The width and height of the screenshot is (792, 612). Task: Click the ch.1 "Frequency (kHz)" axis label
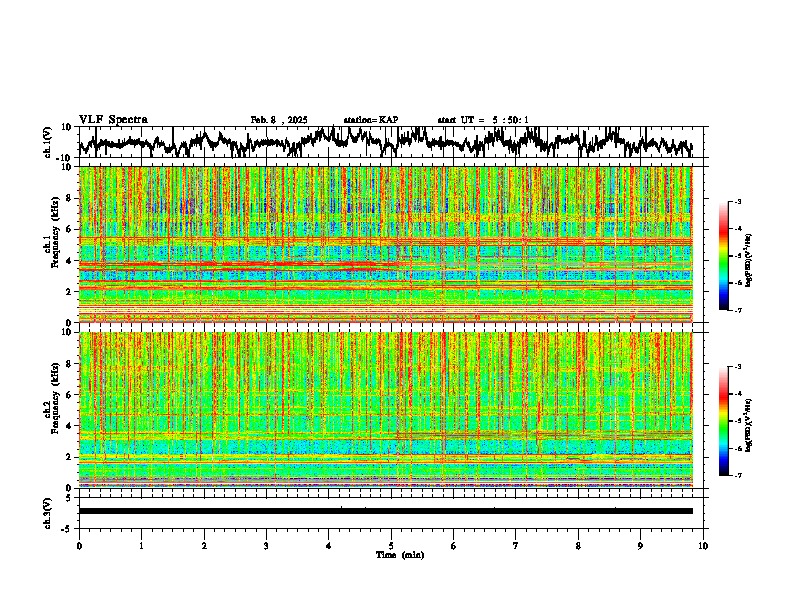tap(54, 233)
